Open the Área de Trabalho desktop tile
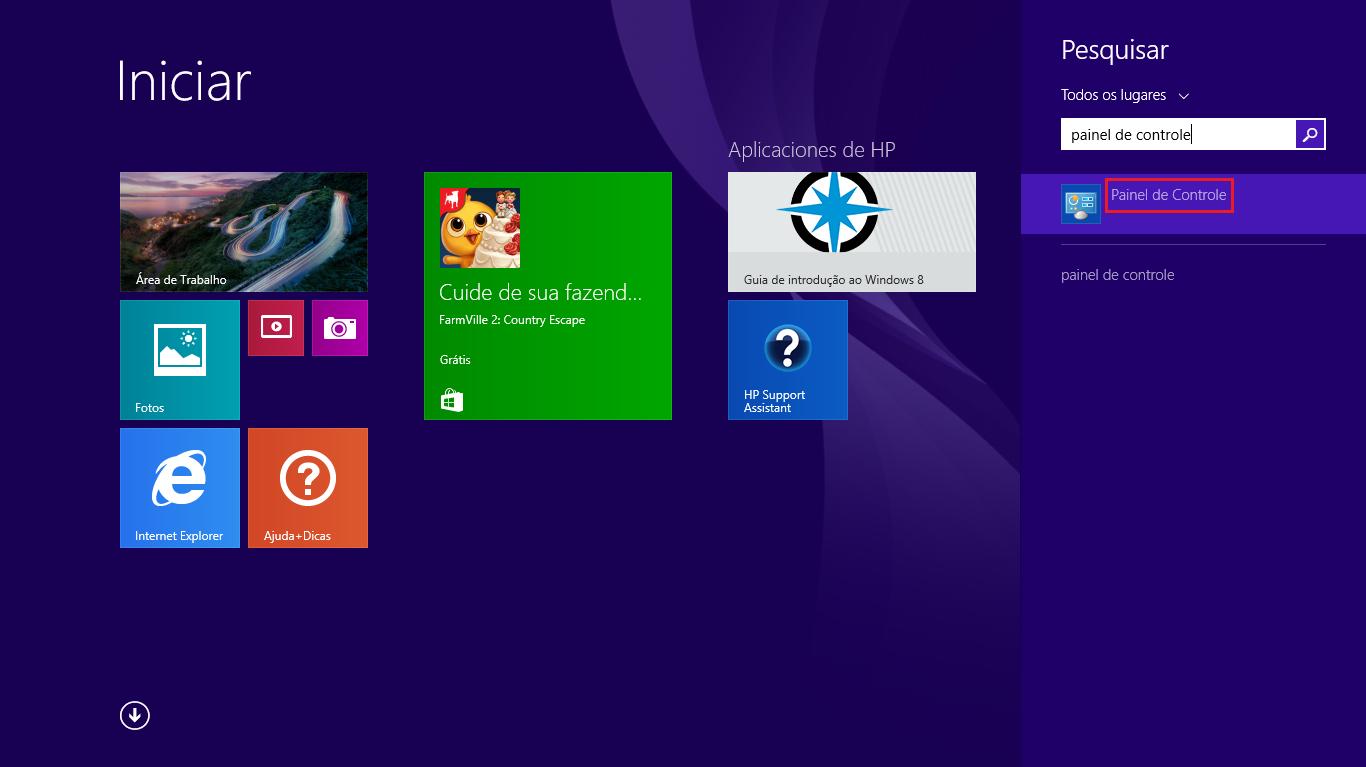 [243, 231]
